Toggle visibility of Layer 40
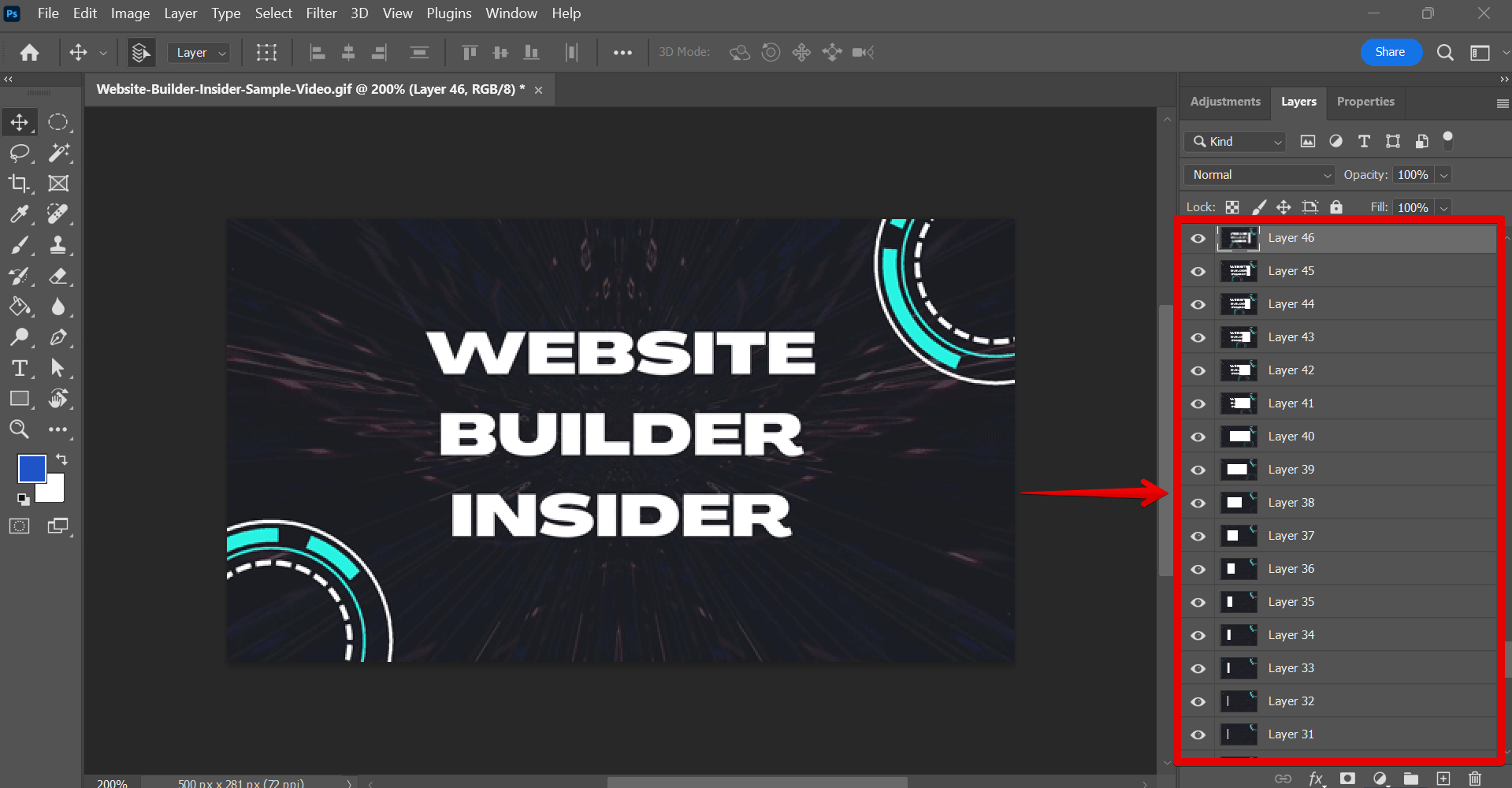 (x=1198, y=437)
